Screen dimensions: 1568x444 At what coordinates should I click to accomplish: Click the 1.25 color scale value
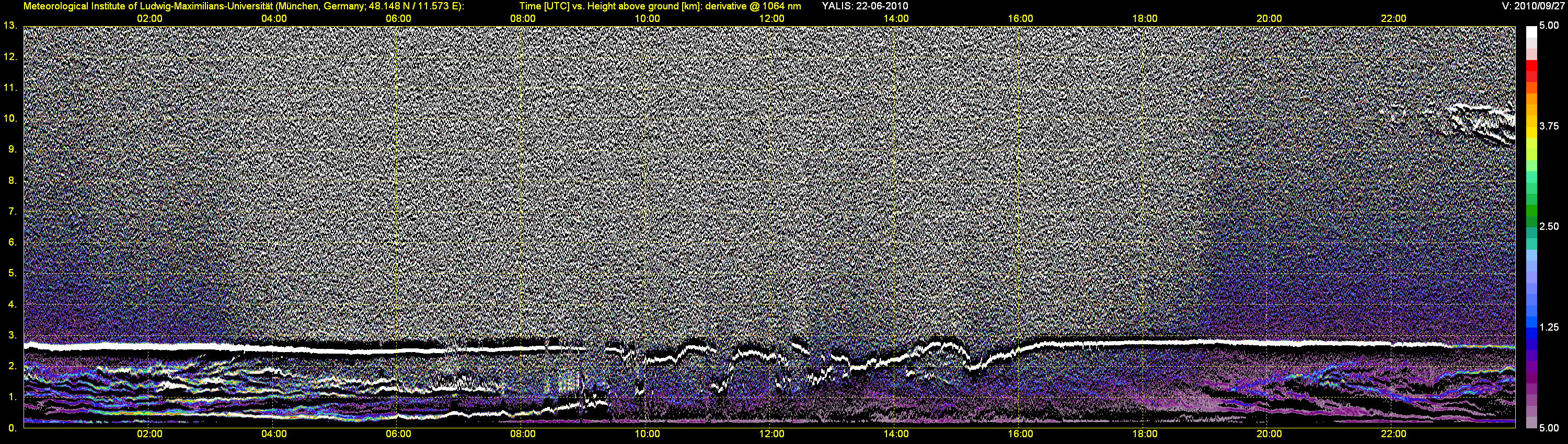click(x=1549, y=328)
